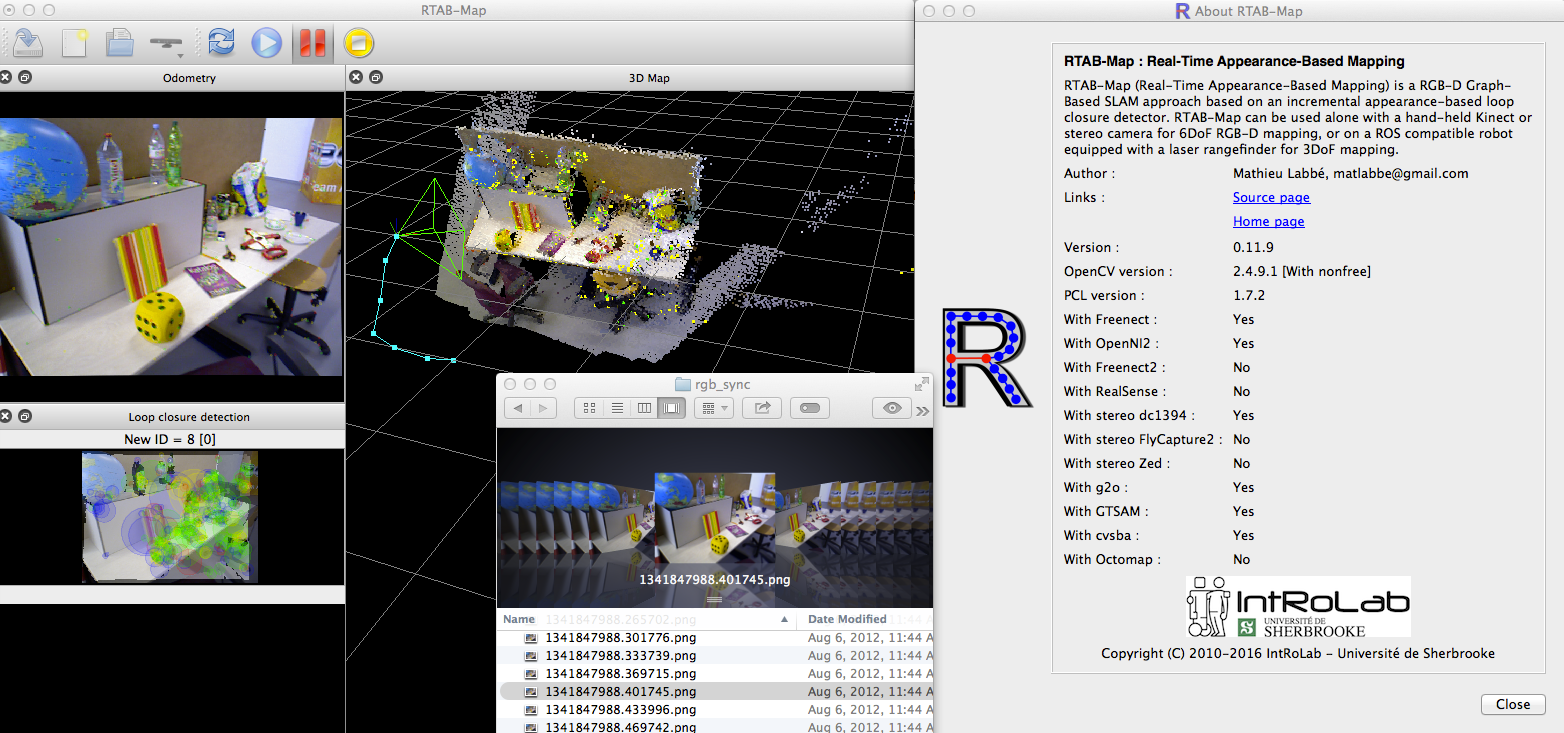The width and height of the screenshot is (1564, 733).
Task: Click the blue refresh arrows toolbar icon
Action: coord(221,42)
